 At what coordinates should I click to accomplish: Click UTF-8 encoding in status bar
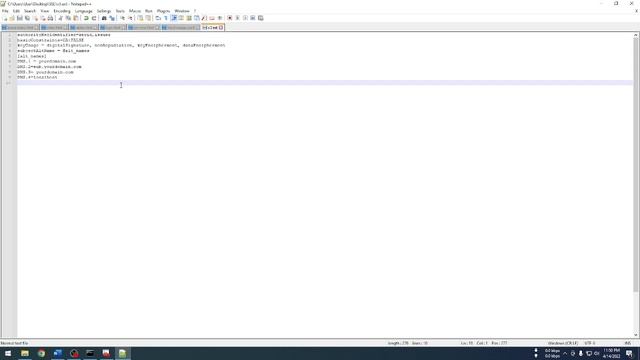pyautogui.click(x=590, y=343)
